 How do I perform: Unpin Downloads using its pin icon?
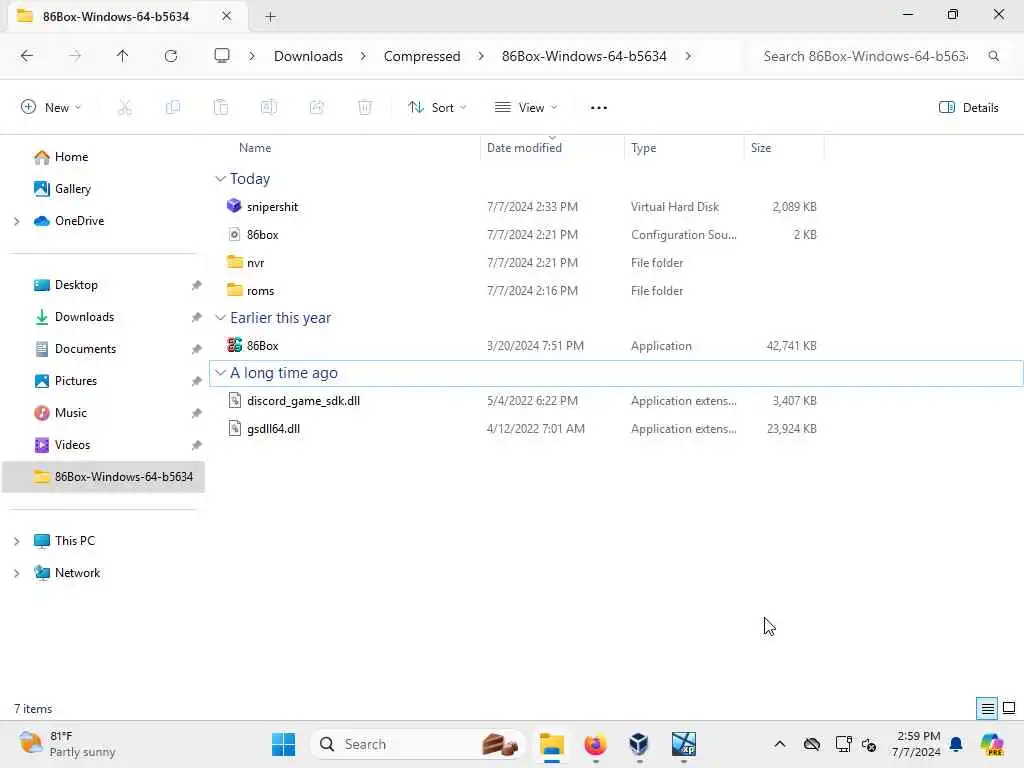[x=196, y=317]
